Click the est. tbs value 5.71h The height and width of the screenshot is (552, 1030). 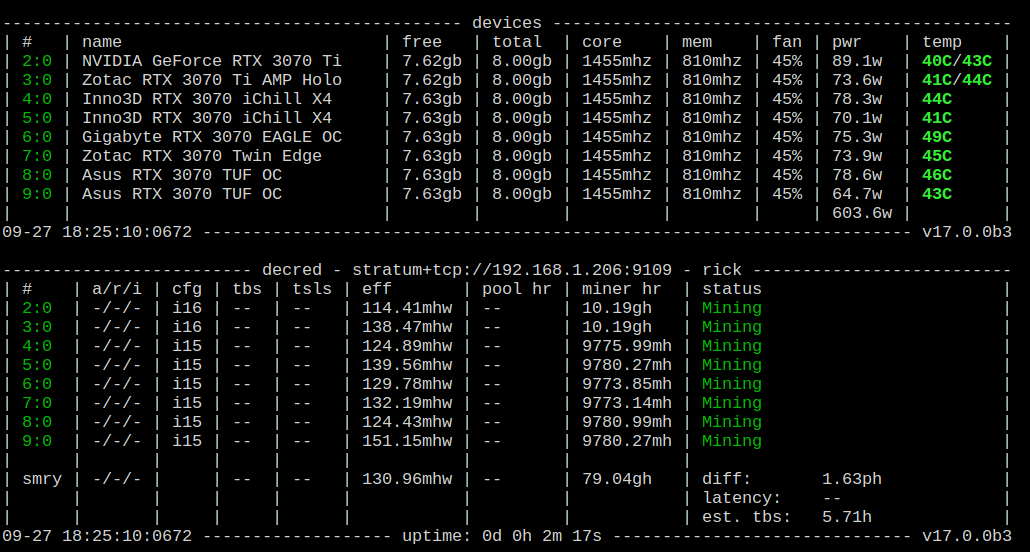click(x=847, y=518)
